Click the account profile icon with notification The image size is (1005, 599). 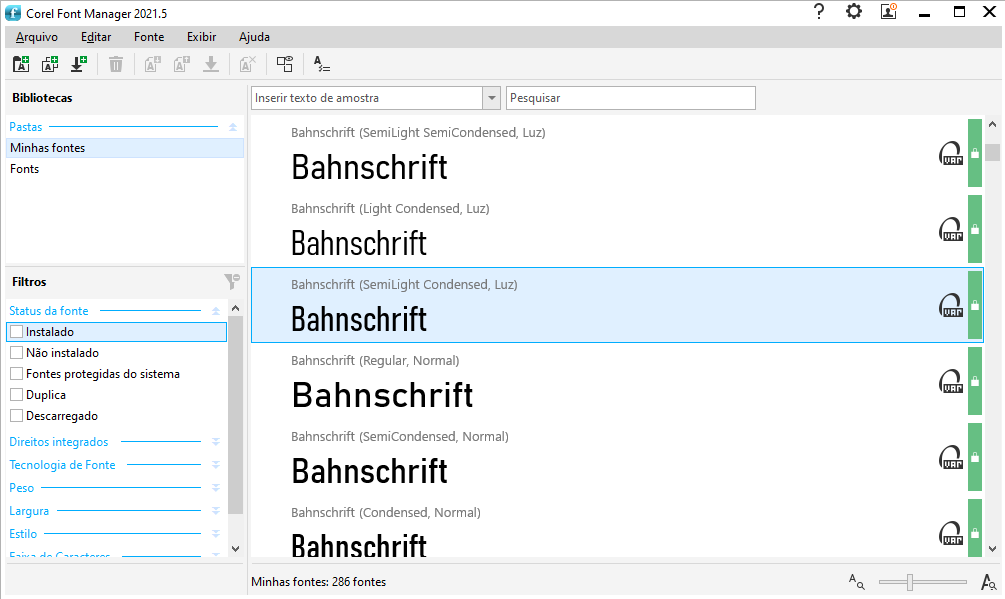[x=888, y=12]
